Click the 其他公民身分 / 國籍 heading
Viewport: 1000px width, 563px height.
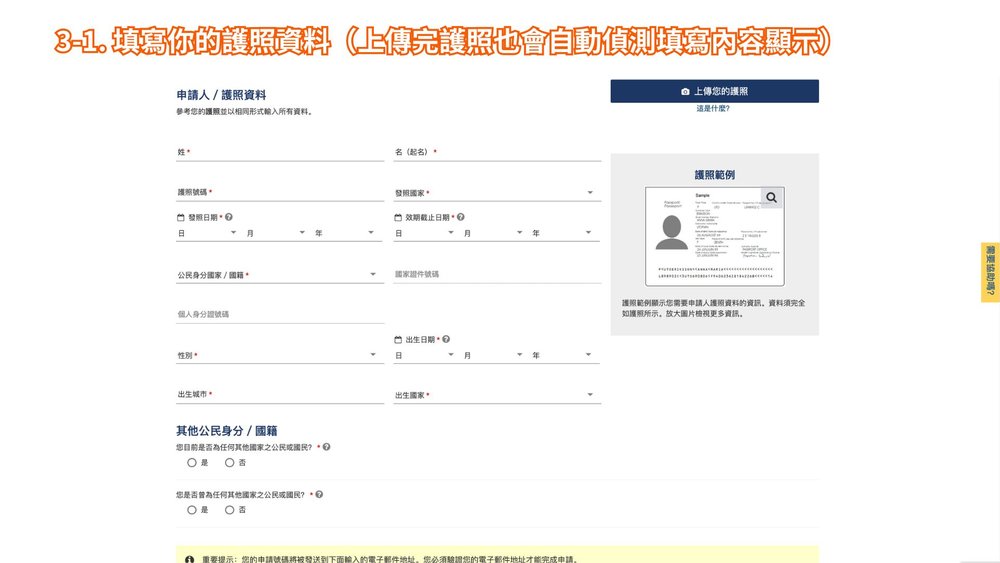coord(226,431)
